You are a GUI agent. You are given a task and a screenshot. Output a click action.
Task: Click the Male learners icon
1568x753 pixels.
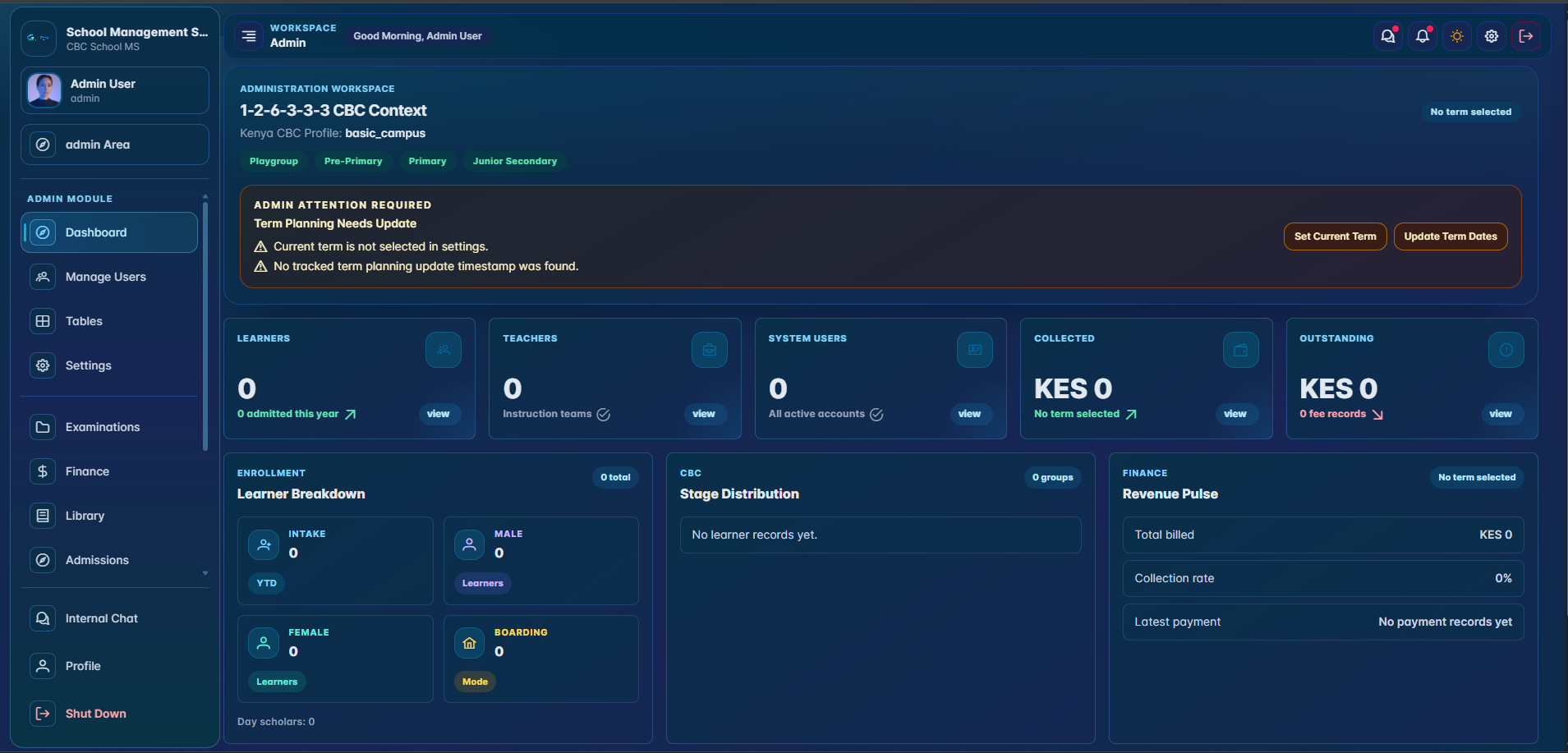tap(470, 544)
